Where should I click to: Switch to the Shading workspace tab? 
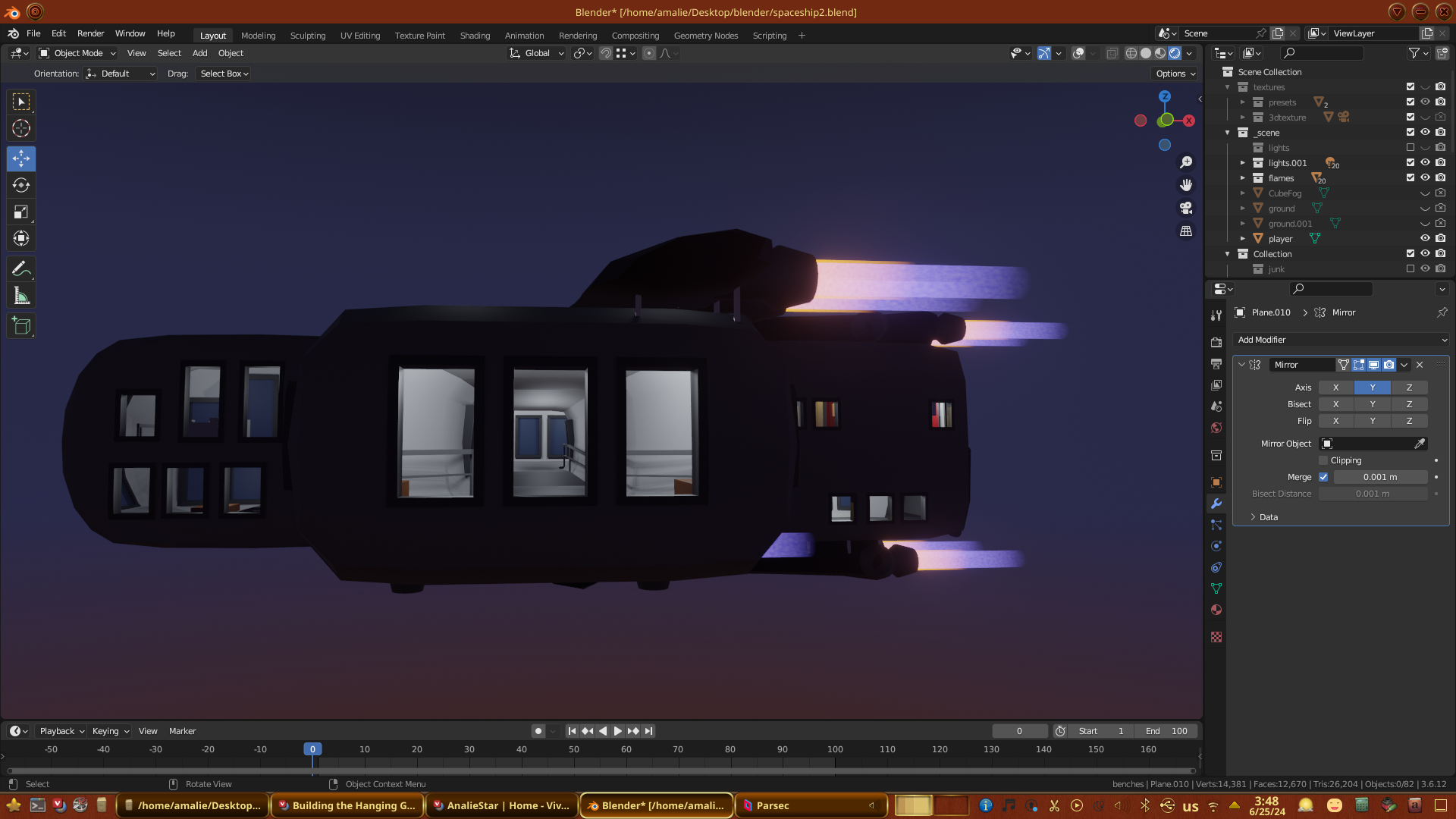click(x=475, y=36)
